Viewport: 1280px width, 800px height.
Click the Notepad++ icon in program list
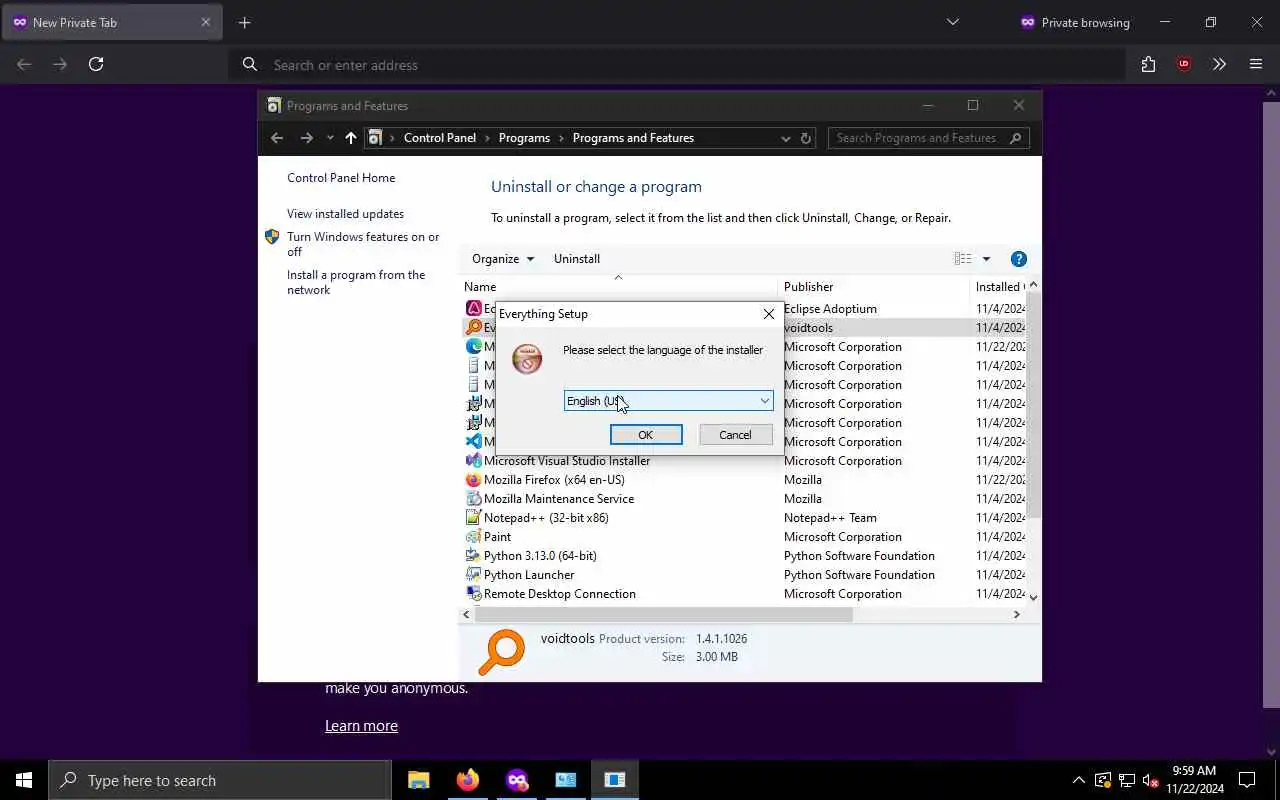tap(474, 518)
